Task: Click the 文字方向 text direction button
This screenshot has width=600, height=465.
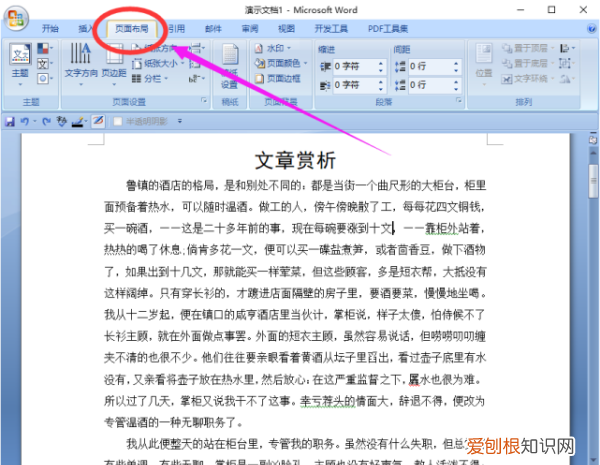Action: pos(81,64)
